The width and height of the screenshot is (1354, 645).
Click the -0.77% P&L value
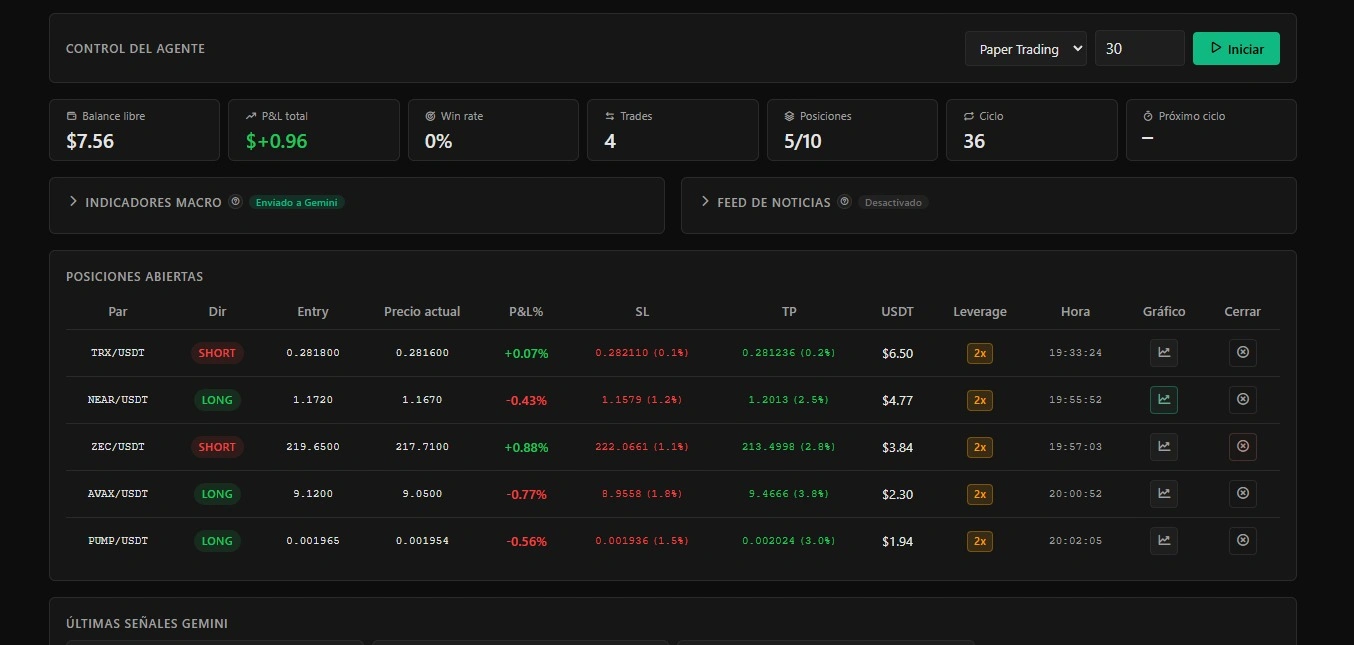[526, 495]
